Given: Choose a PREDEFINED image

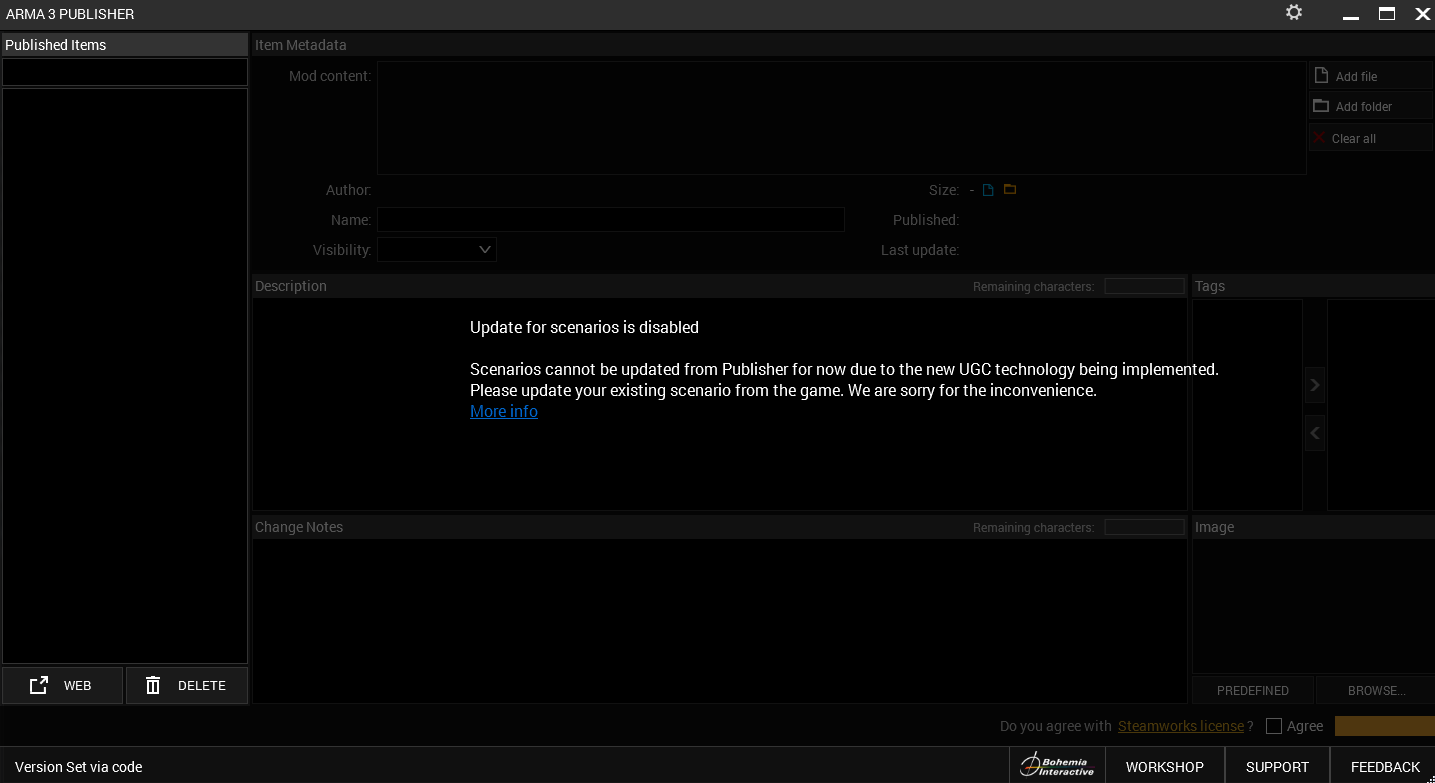Looking at the screenshot, I should [1253, 690].
